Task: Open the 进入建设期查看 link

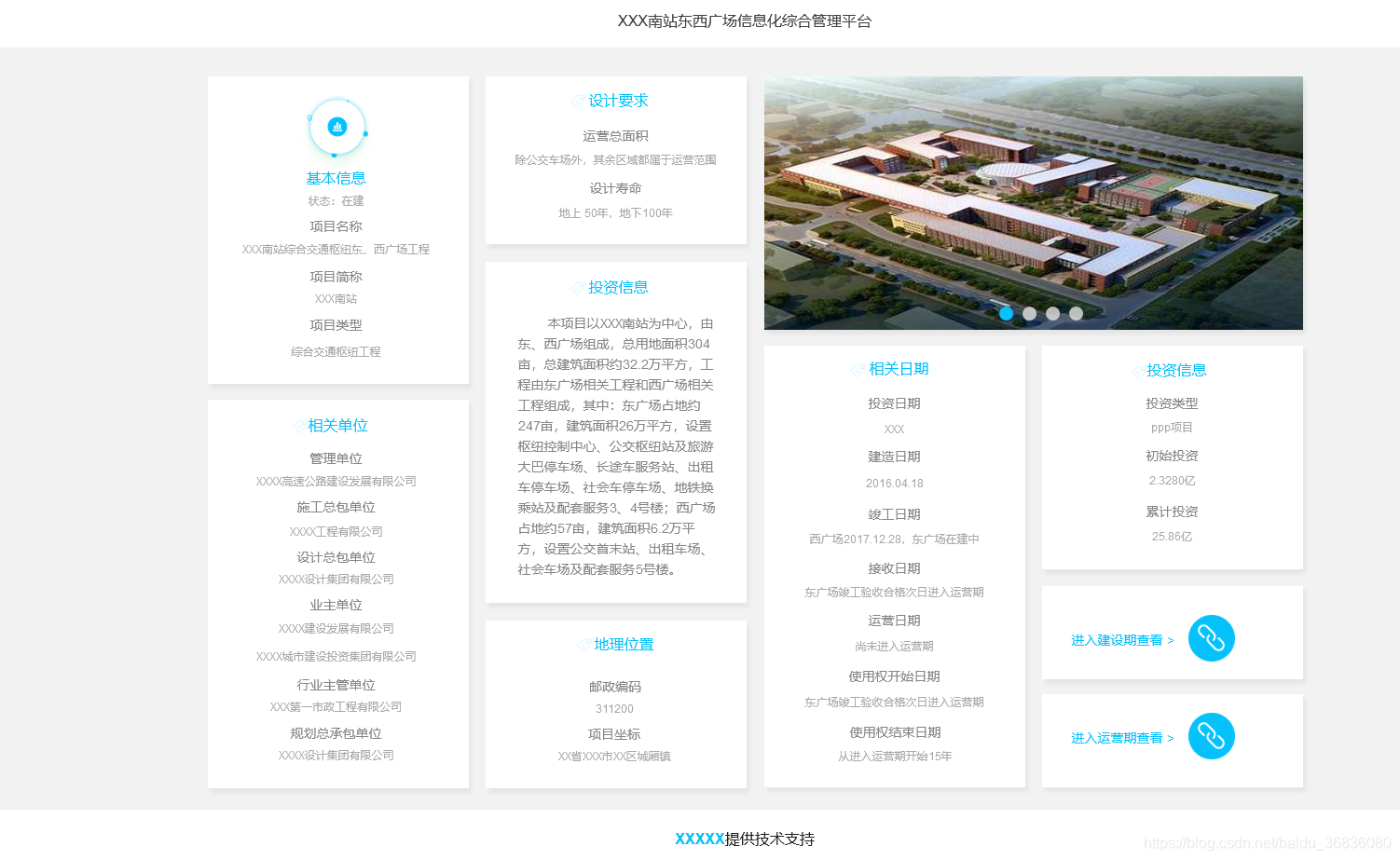Action: coord(1122,640)
